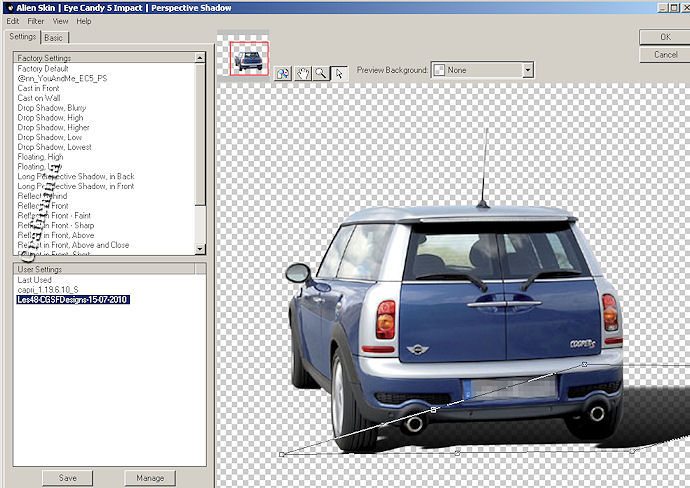This screenshot has width=690, height=488.
Task: Click the Factory Settings scroll down arrow
Action: 200,249
